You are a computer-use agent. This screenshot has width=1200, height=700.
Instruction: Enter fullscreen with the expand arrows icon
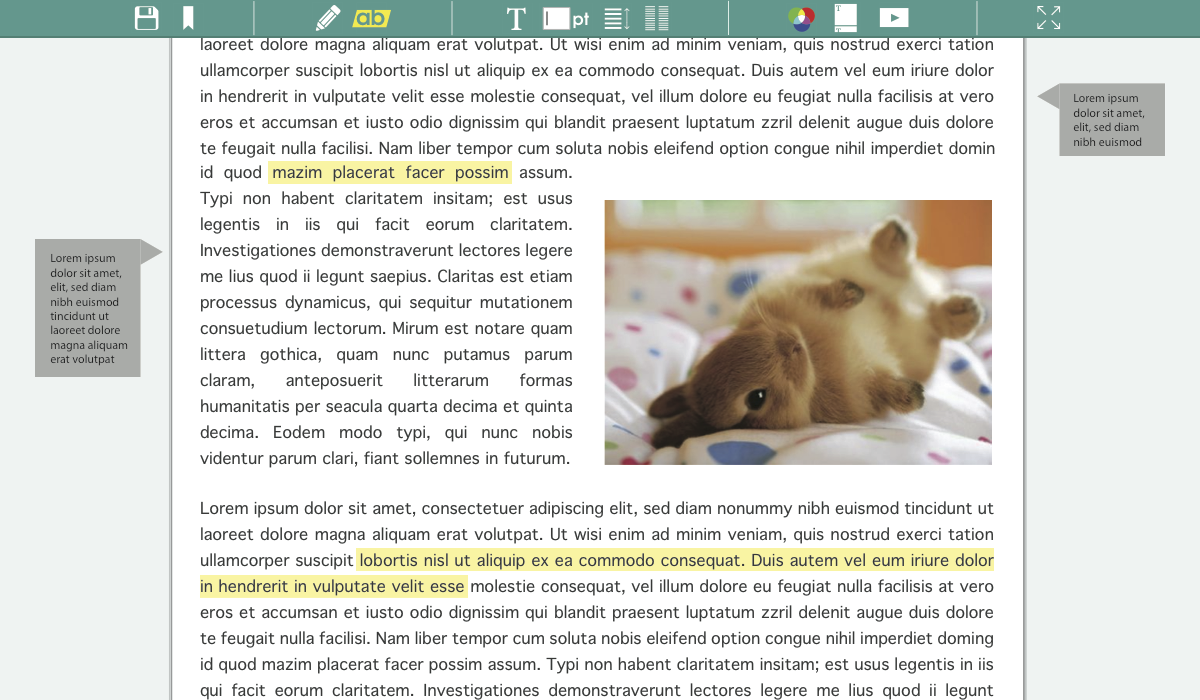pos(1048,18)
